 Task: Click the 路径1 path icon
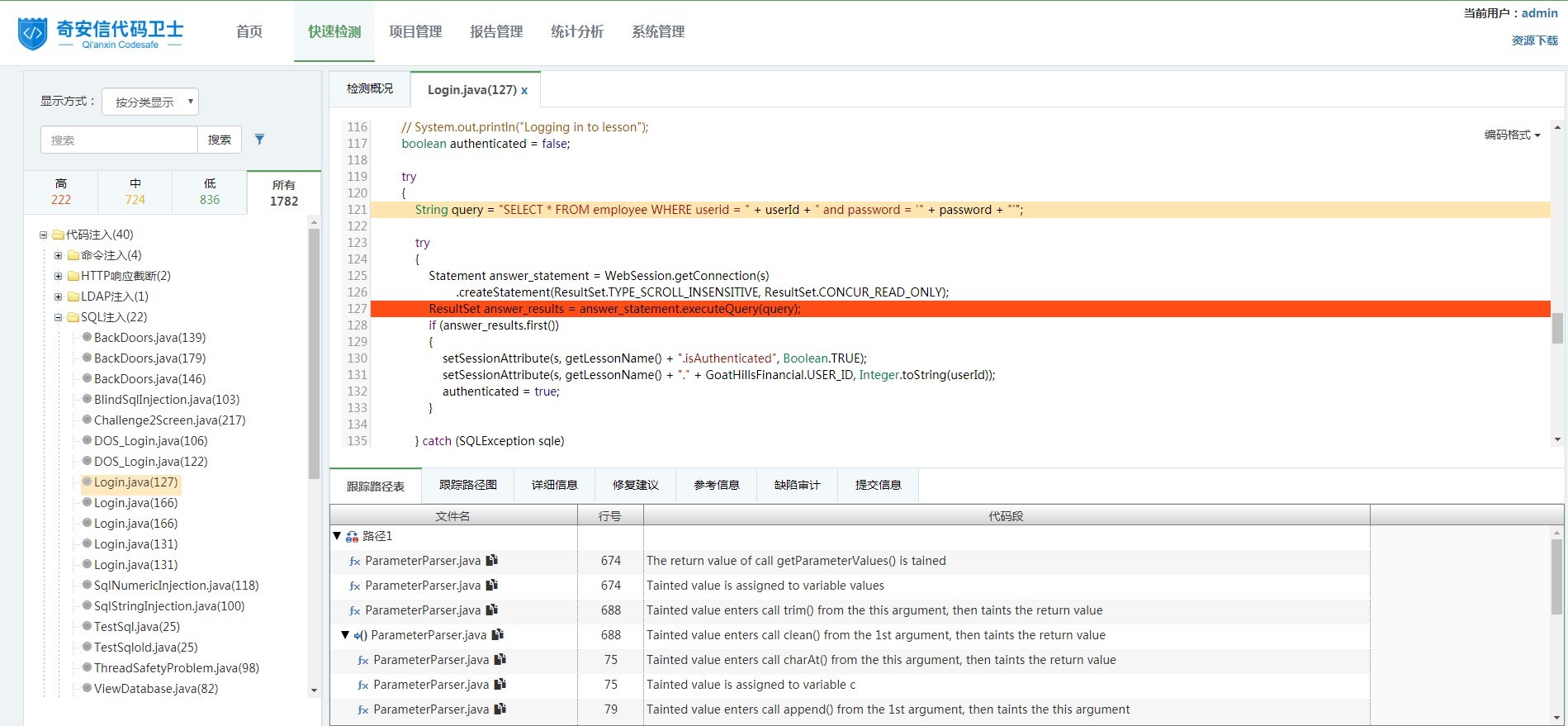click(x=352, y=537)
